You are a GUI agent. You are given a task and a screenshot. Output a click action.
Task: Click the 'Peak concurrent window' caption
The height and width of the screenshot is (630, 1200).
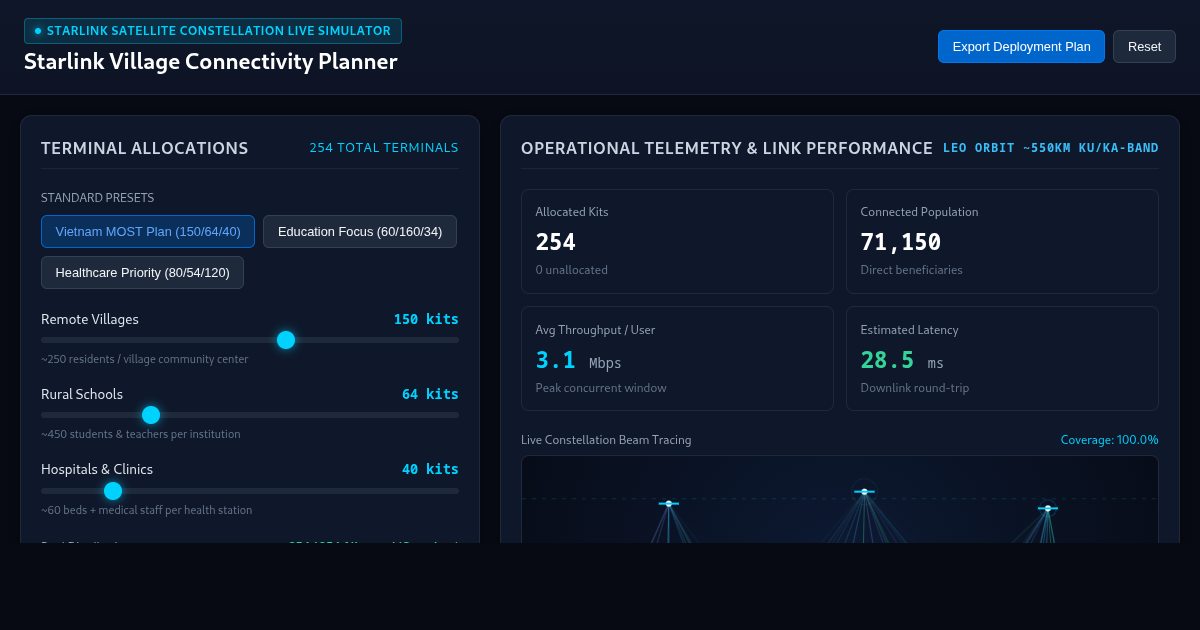(601, 388)
